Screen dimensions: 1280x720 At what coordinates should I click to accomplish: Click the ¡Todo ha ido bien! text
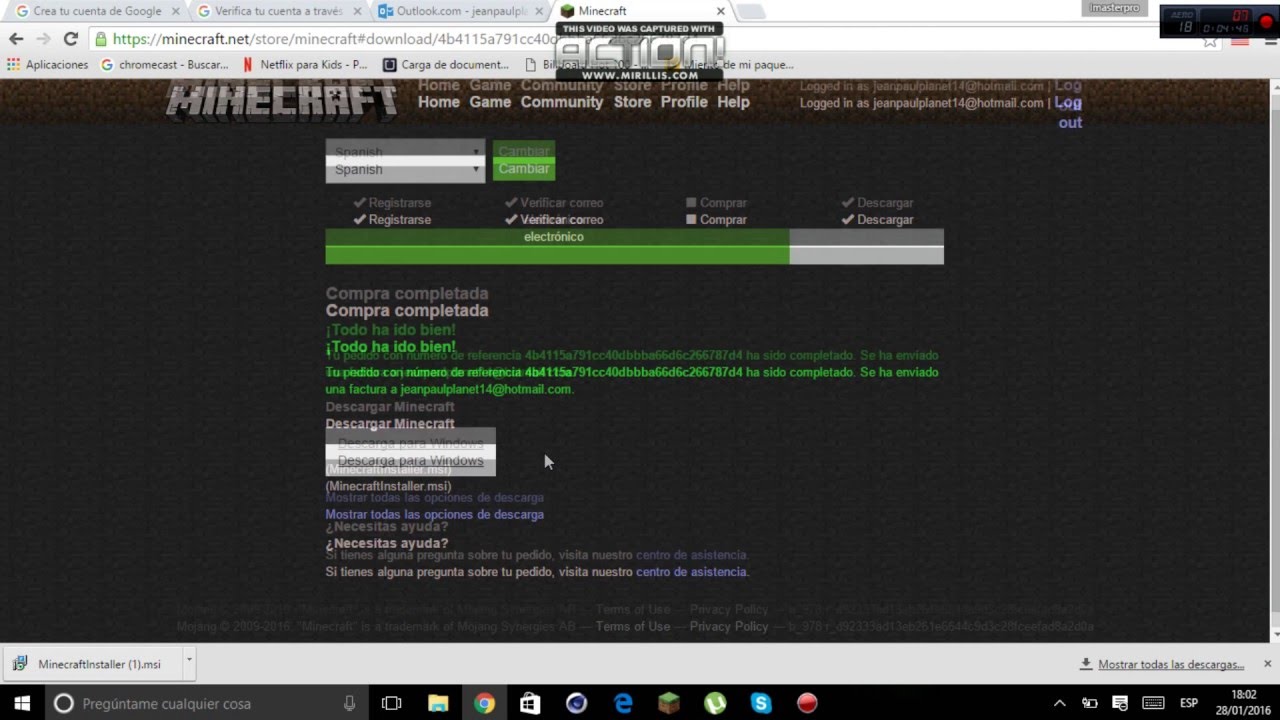click(390, 347)
